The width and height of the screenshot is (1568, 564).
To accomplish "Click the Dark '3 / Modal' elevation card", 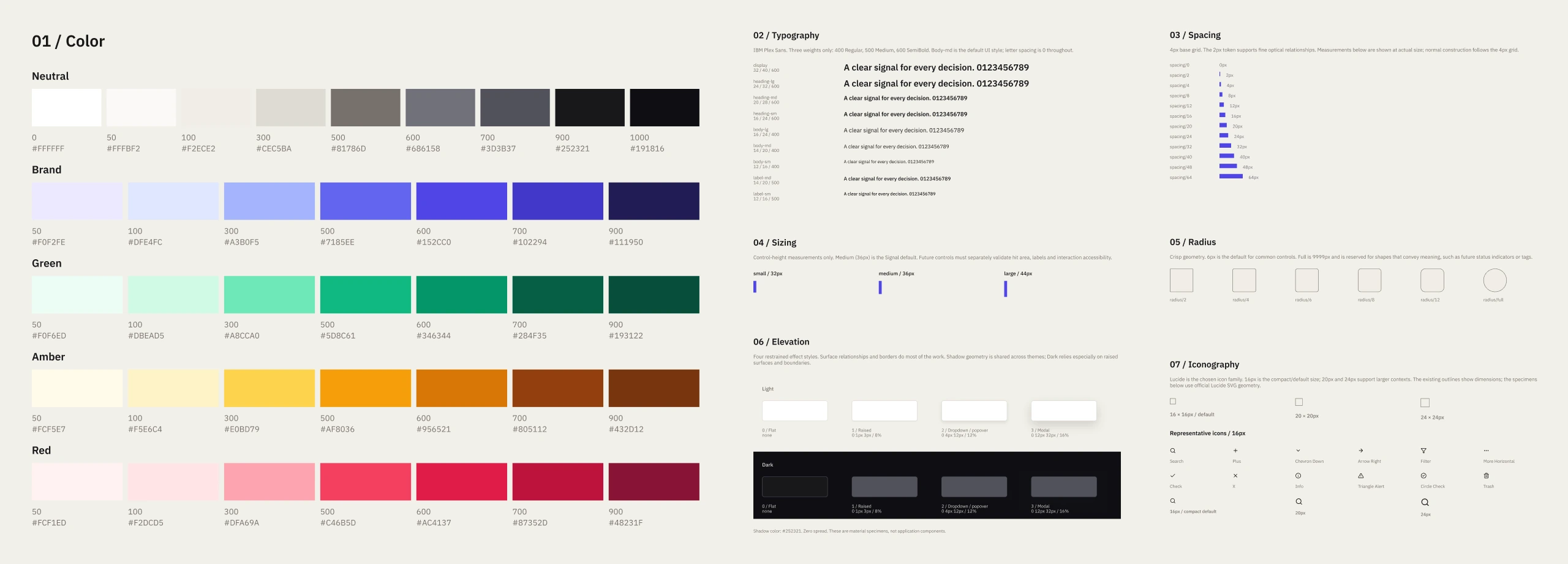I will tap(1064, 487).
